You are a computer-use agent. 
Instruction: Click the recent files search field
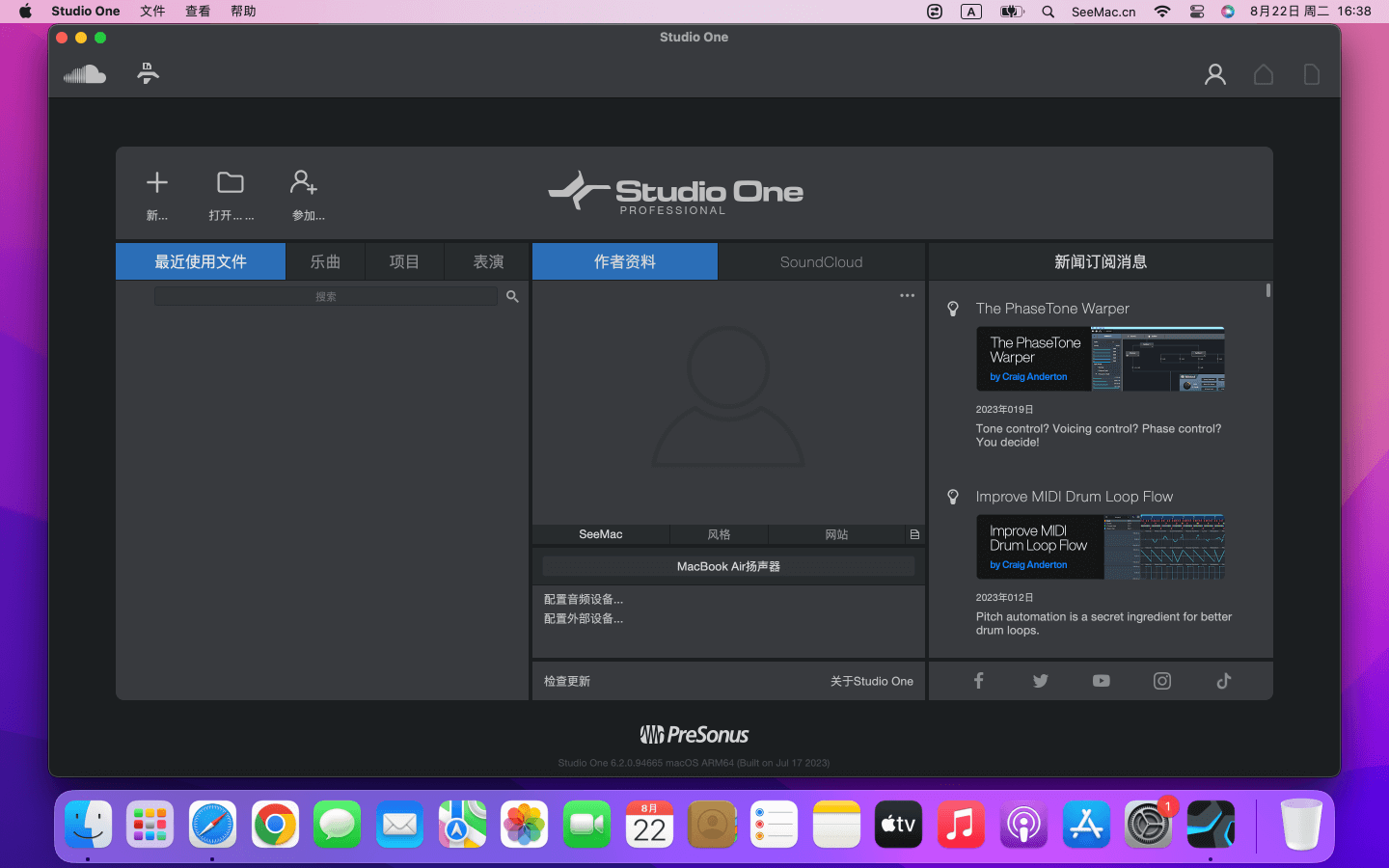point(326,297)
